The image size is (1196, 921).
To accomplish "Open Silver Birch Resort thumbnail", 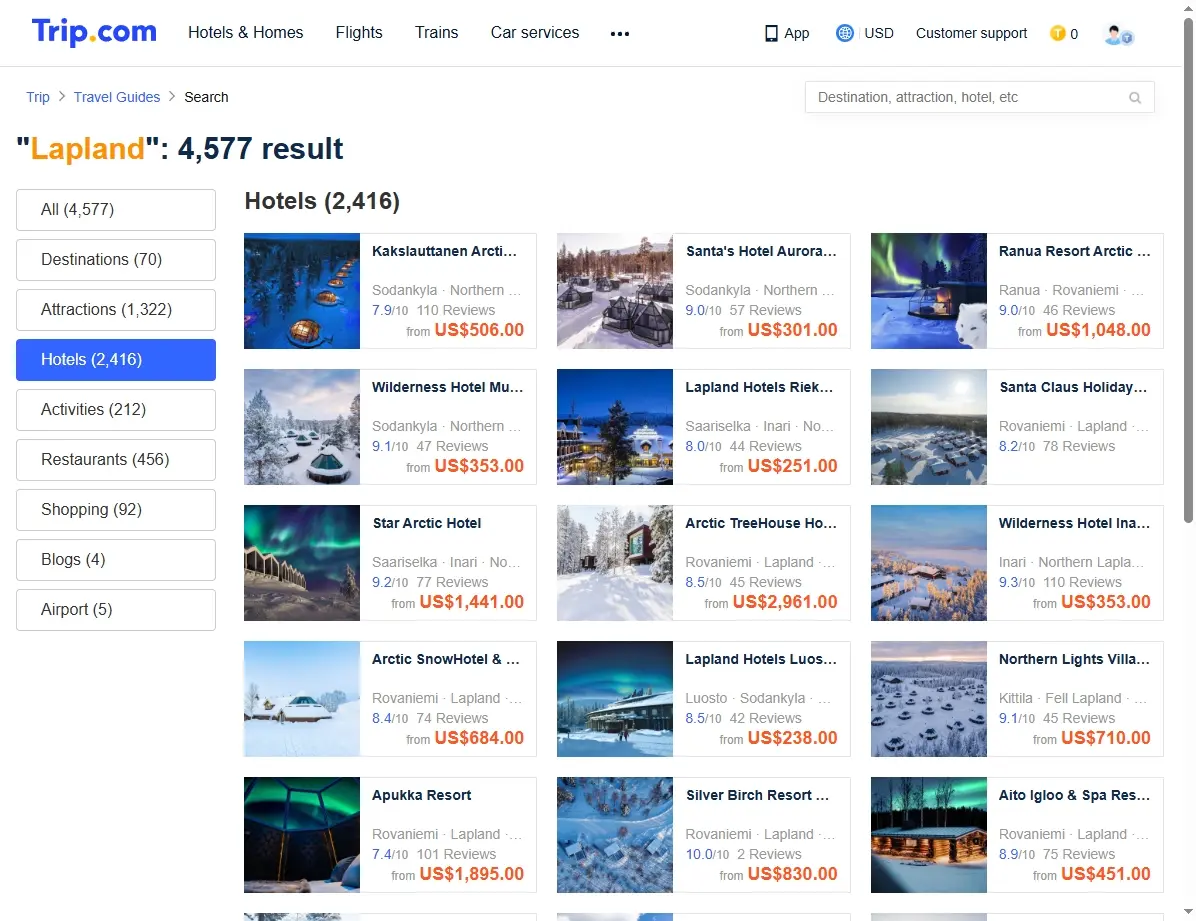I will (x=615, y=835).
